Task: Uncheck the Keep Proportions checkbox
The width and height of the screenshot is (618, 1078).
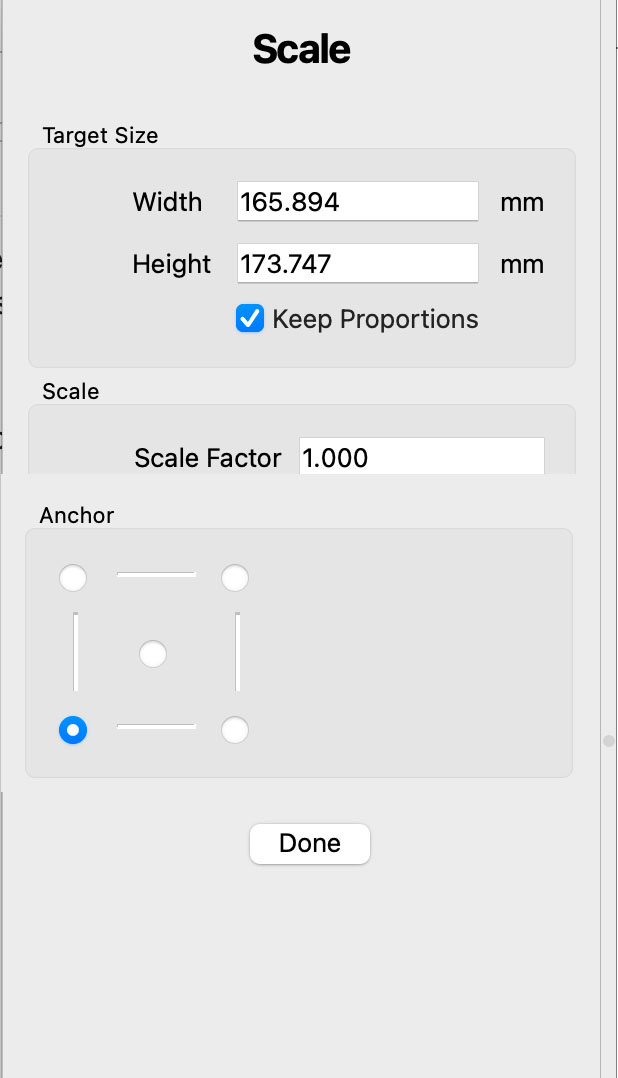Action: pos(249,319)
